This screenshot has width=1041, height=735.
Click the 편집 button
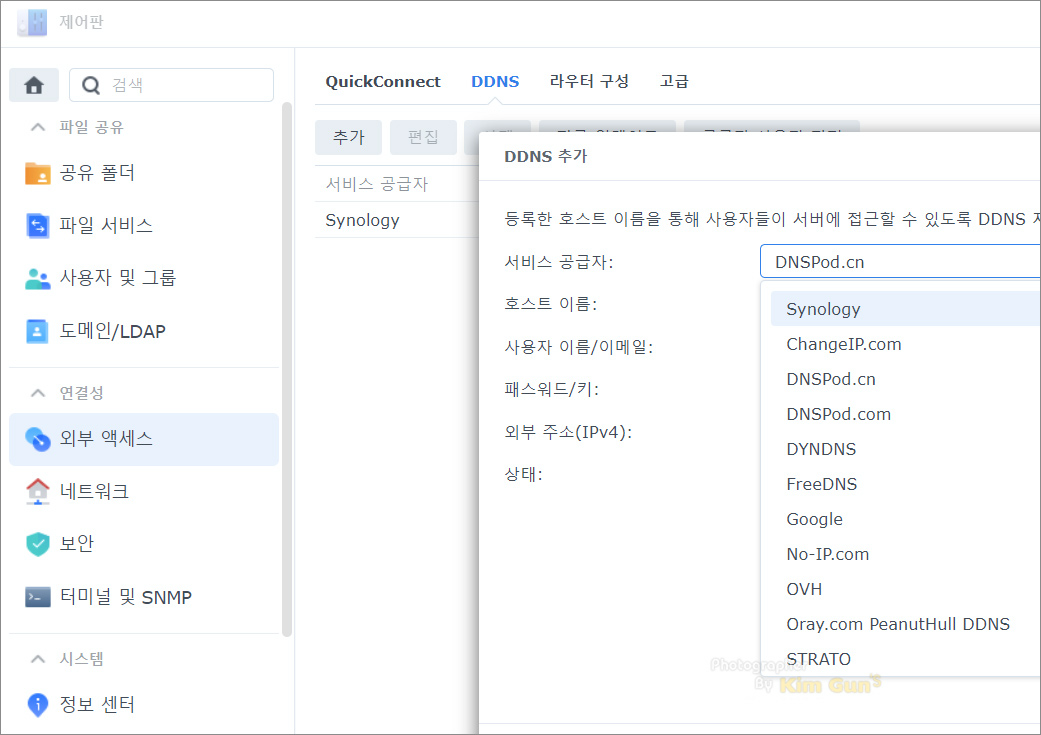pyautogui.click(x=423, y=137)
